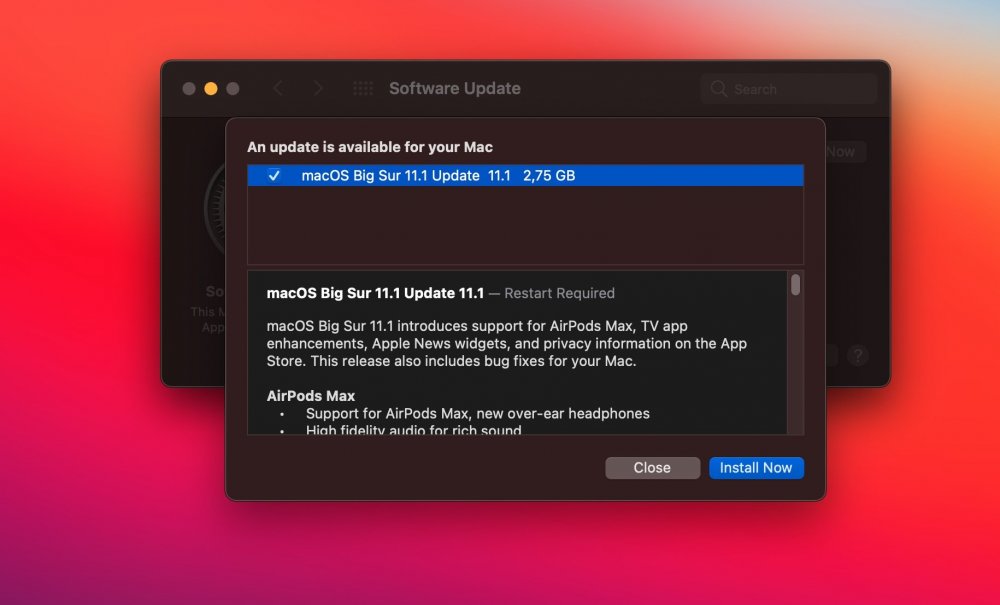The image size is (1000, 605).
Task: Click 'Support for AirPods Max, new over-ear headphones' line
Action: tap(478, 413)
